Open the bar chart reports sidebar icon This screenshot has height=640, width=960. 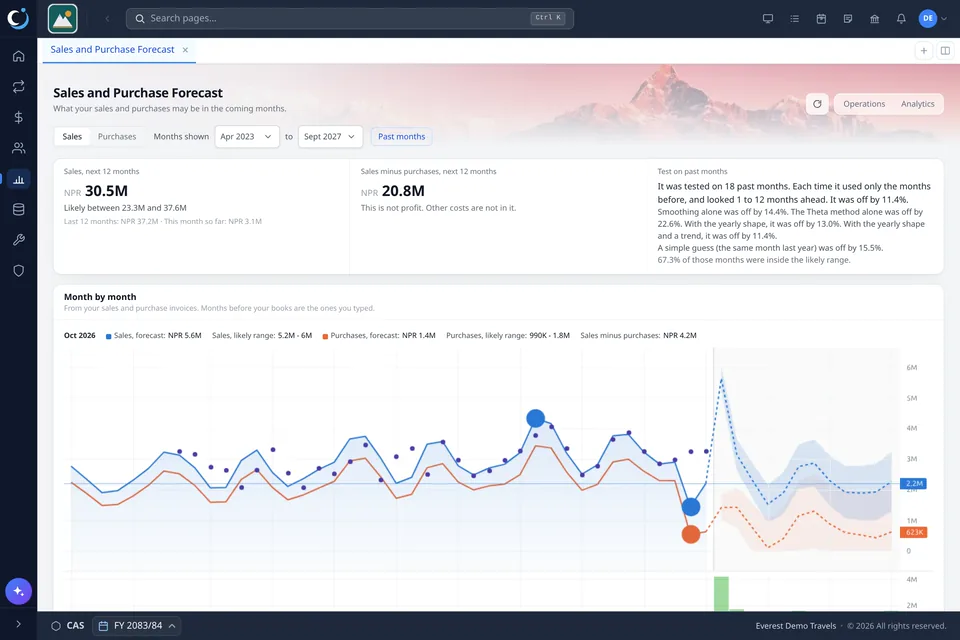(18, 179)
